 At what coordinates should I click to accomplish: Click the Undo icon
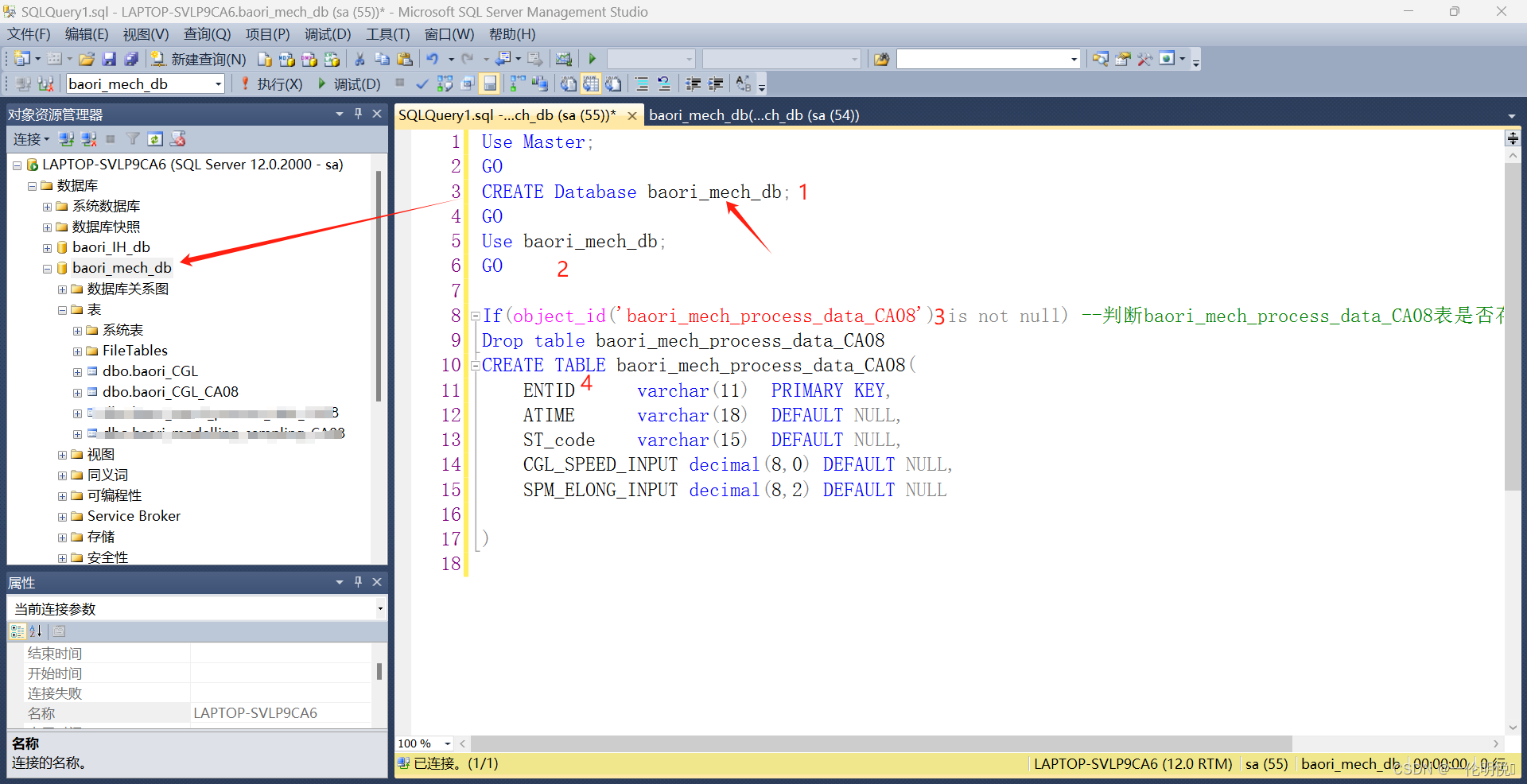pos(434,59)
